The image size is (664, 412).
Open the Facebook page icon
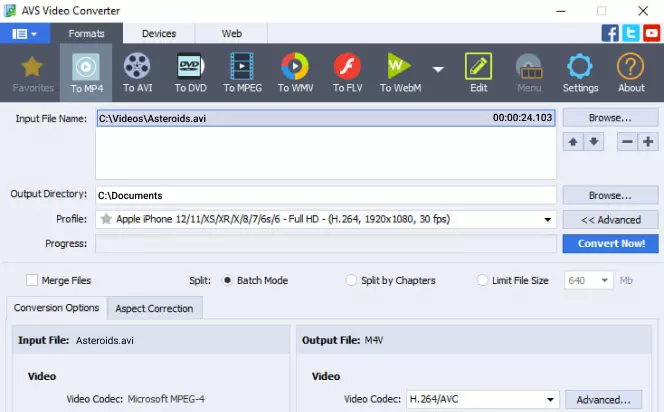pyautogui.click(x=610, y=33)
